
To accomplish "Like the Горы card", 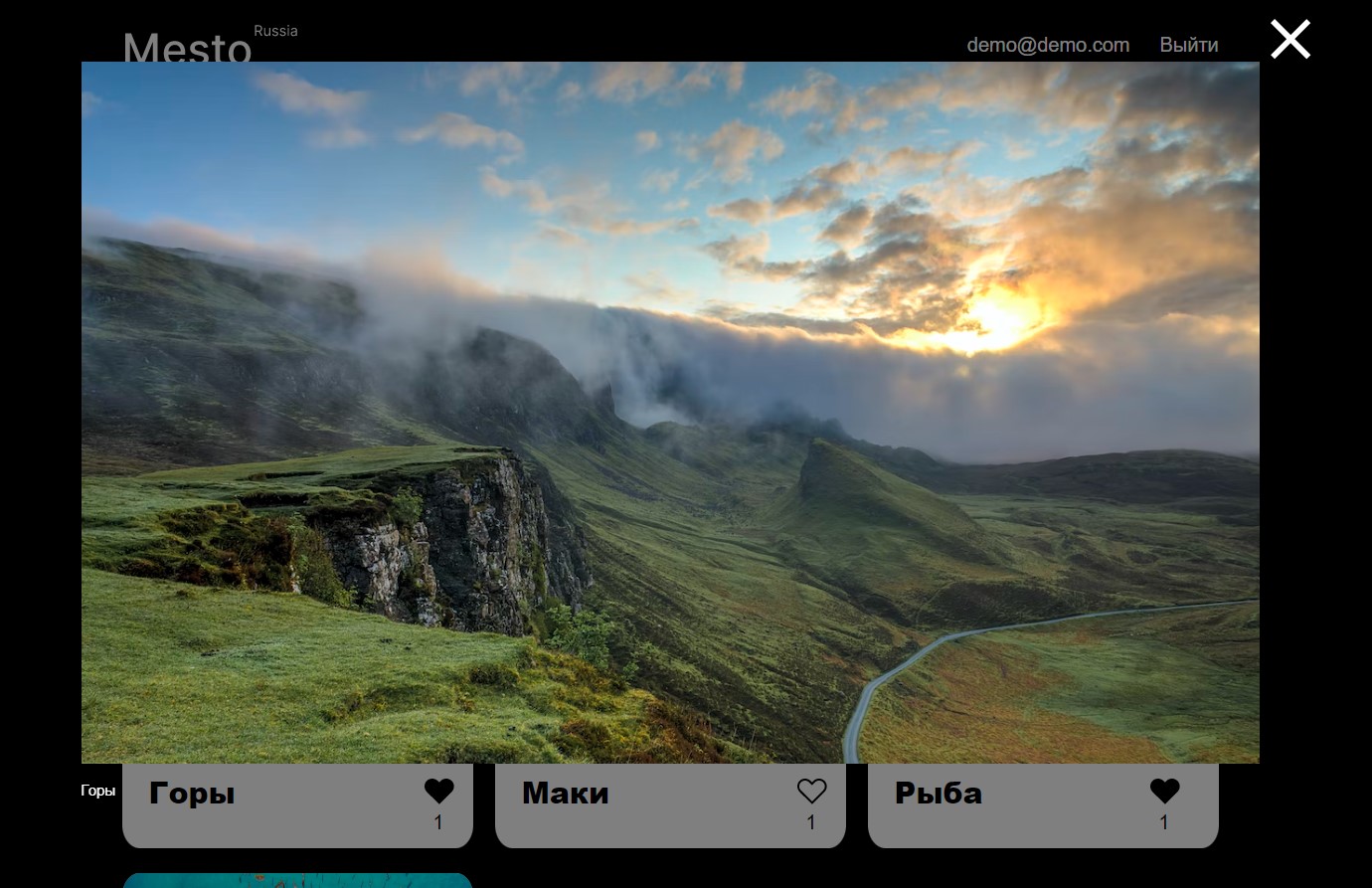I will point(438,791).
